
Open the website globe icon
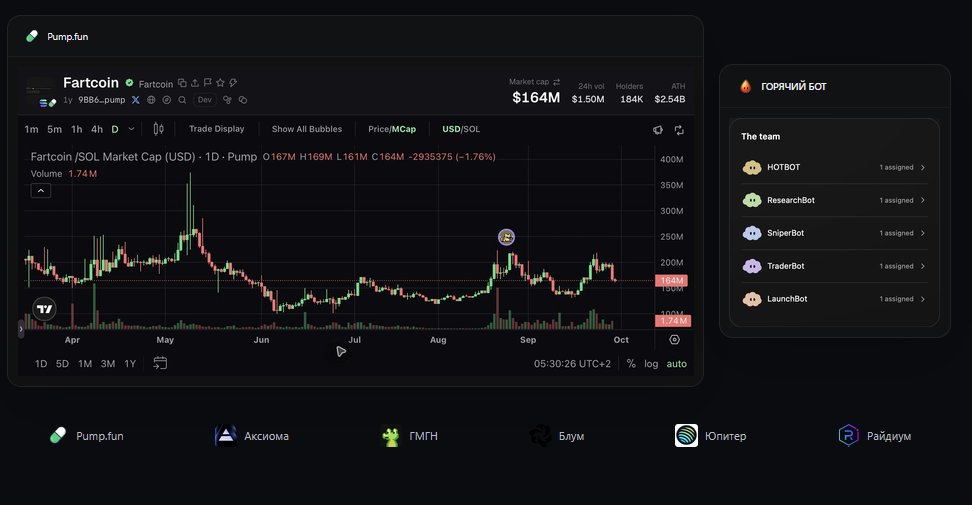coord(151,100)
